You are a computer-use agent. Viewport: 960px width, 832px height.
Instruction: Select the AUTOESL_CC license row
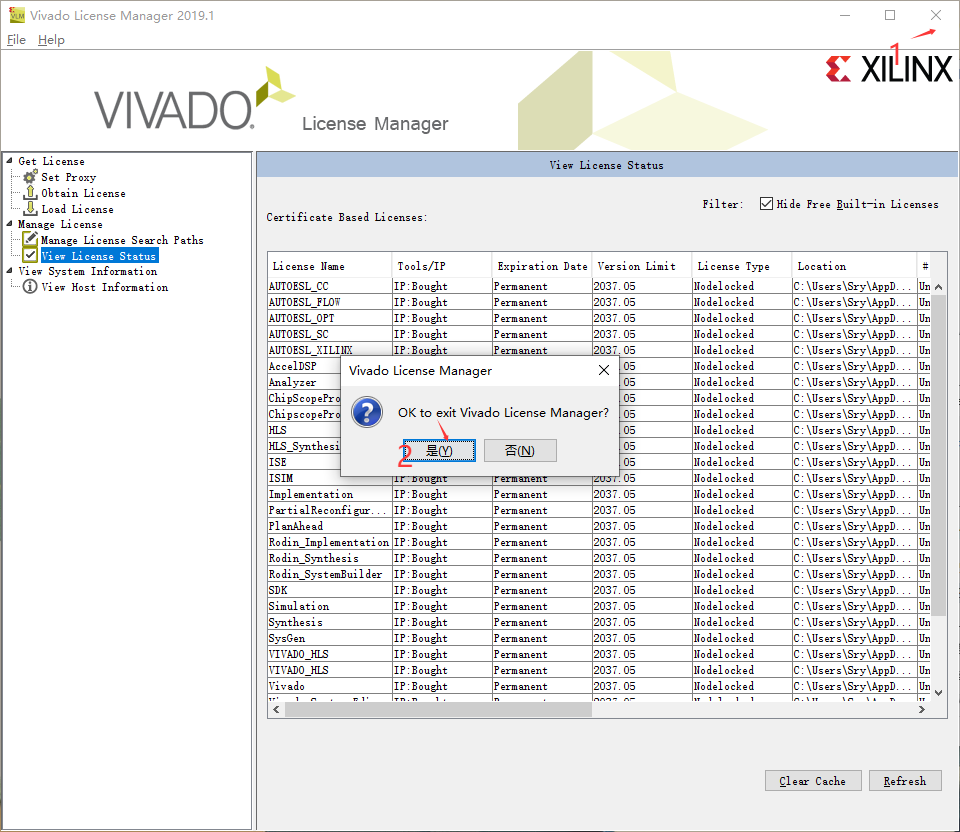[x=599, y=286]
